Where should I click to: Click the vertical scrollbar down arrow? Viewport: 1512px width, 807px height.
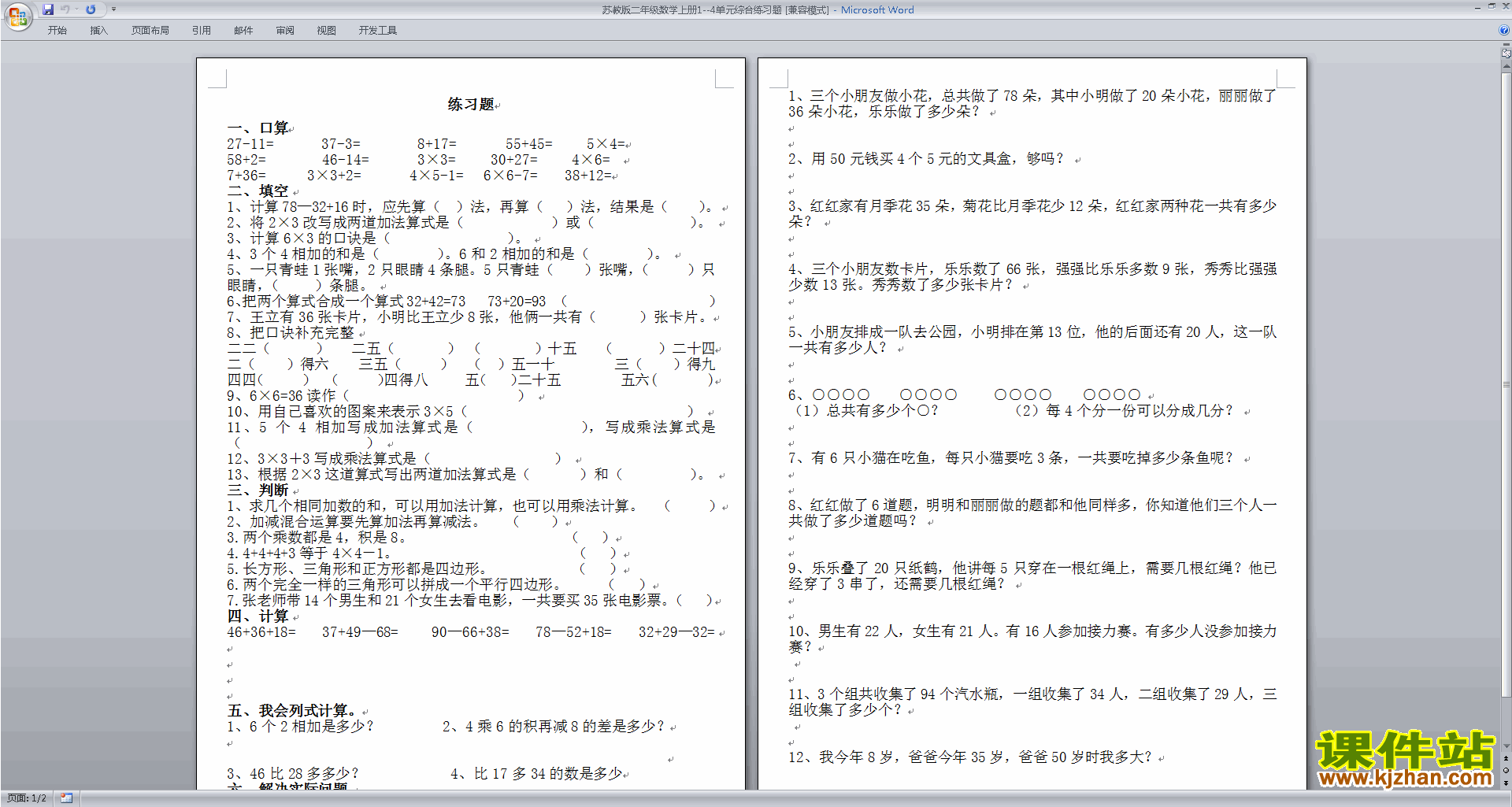1506,746
